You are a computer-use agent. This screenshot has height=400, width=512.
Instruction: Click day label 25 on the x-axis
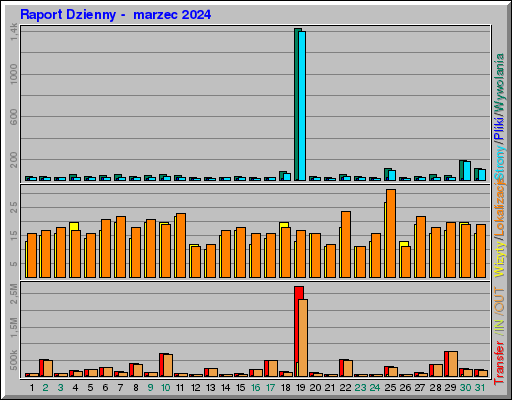tap(390, 388)
